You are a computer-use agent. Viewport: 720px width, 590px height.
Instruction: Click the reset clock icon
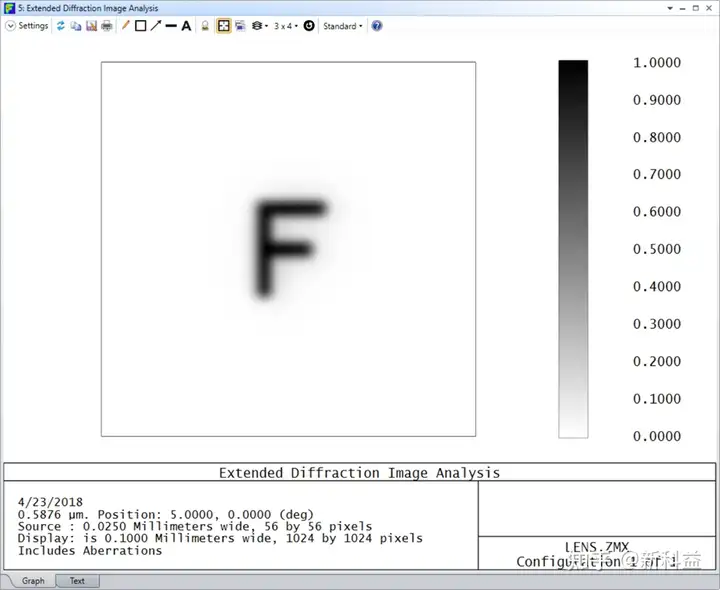point(309,26)
